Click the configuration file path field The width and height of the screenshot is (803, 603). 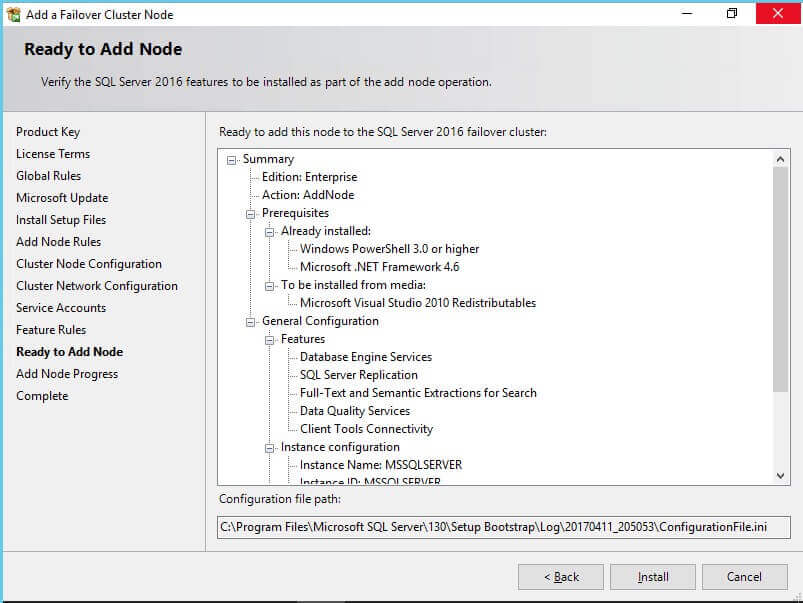[503, 527]
